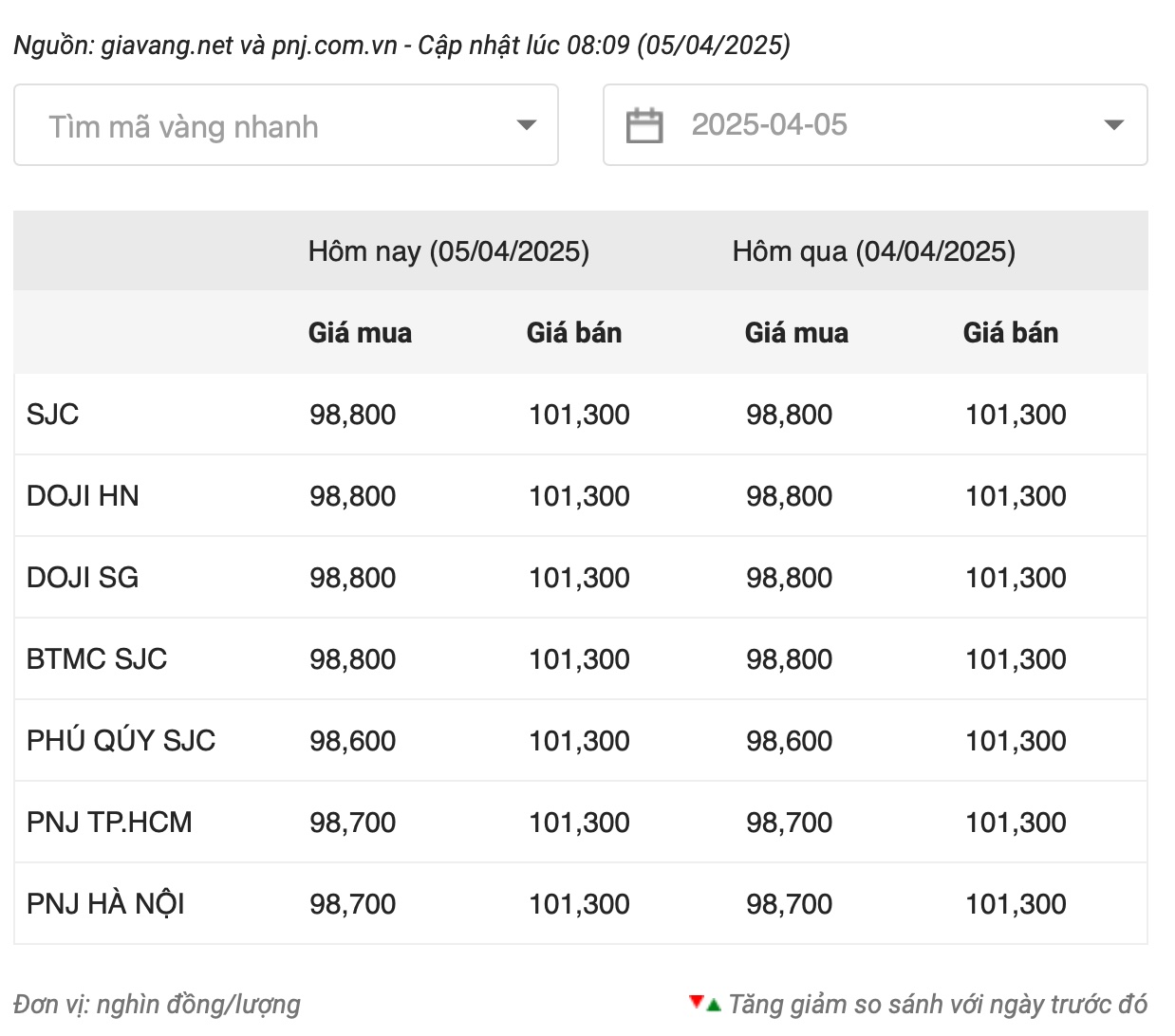Viewport: 1175px width, 1036px height.
Task: Select the SJC row label
Action: coord(53,415)
